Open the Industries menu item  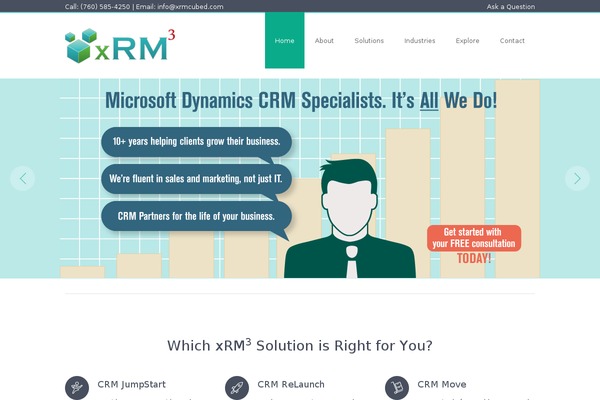[x=419, y=41]
